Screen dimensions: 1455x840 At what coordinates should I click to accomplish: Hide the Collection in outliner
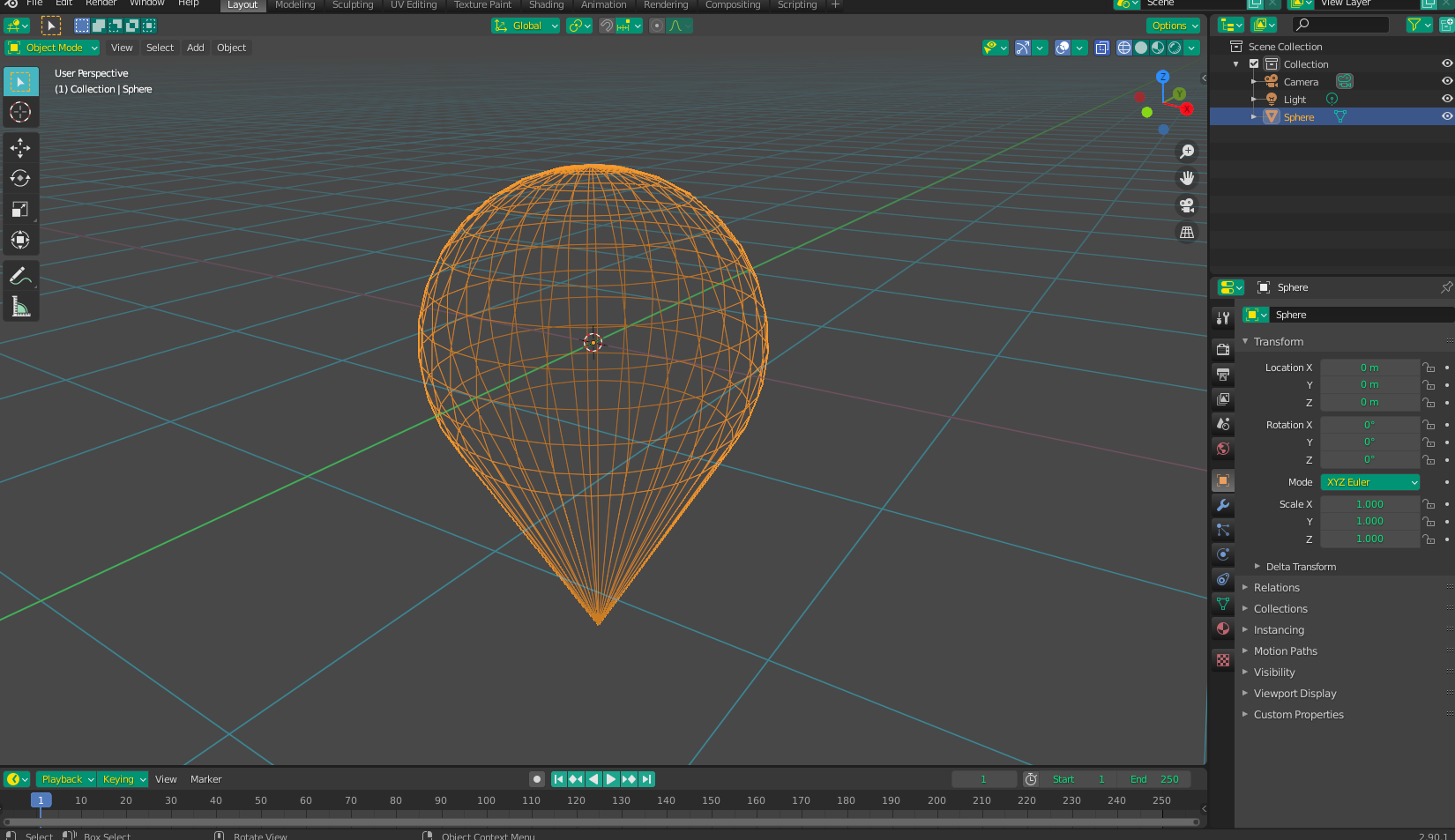[x=1446, y=63]
